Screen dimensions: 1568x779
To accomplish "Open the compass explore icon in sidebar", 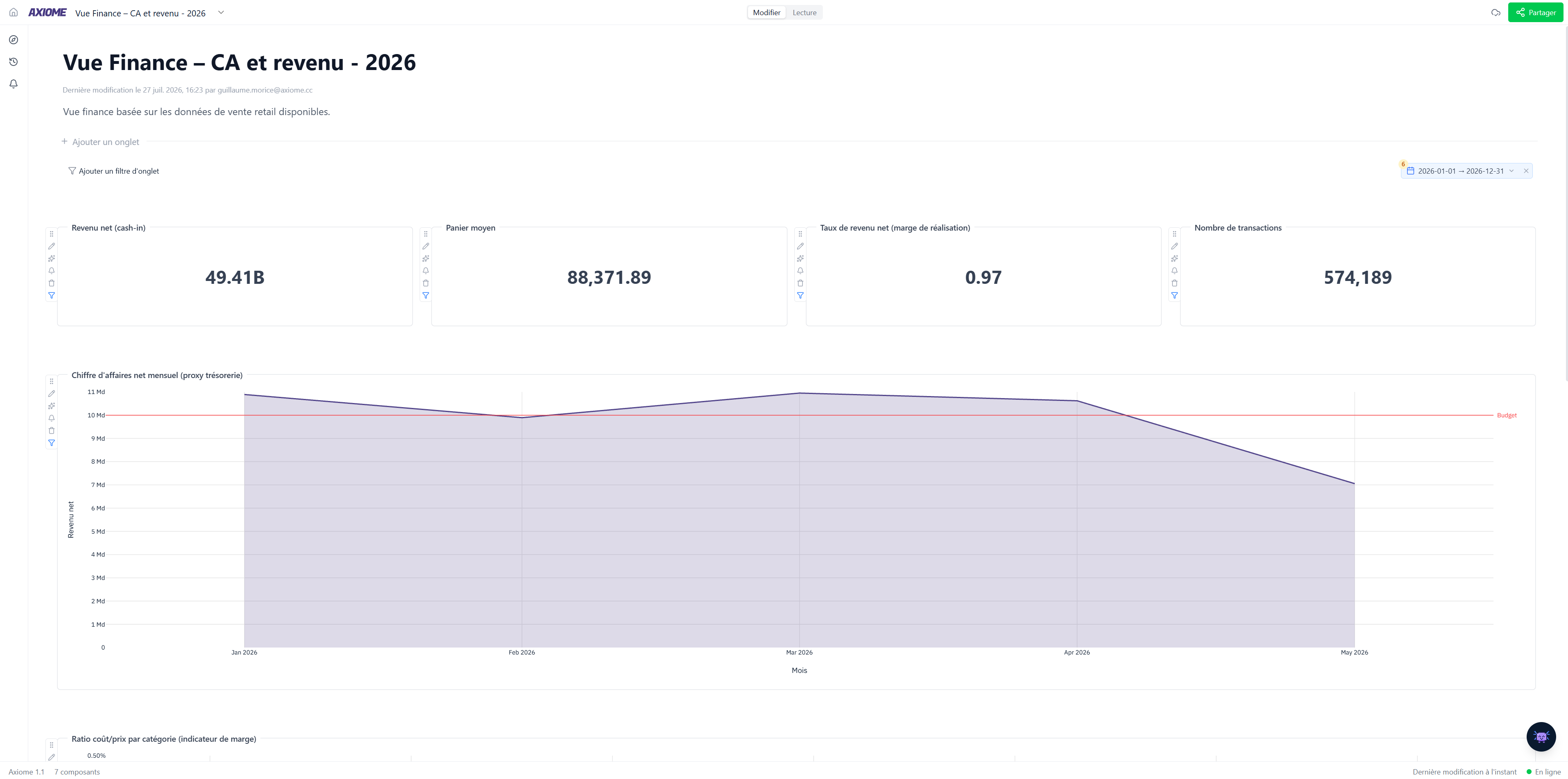I will click(x=14, y=40).
